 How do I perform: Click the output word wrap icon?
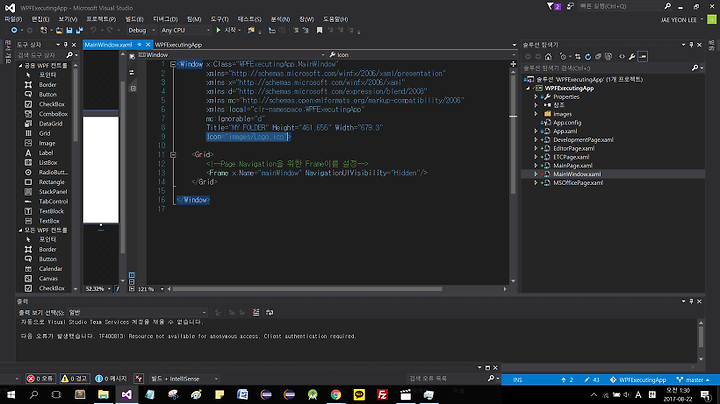coord(270,313)
